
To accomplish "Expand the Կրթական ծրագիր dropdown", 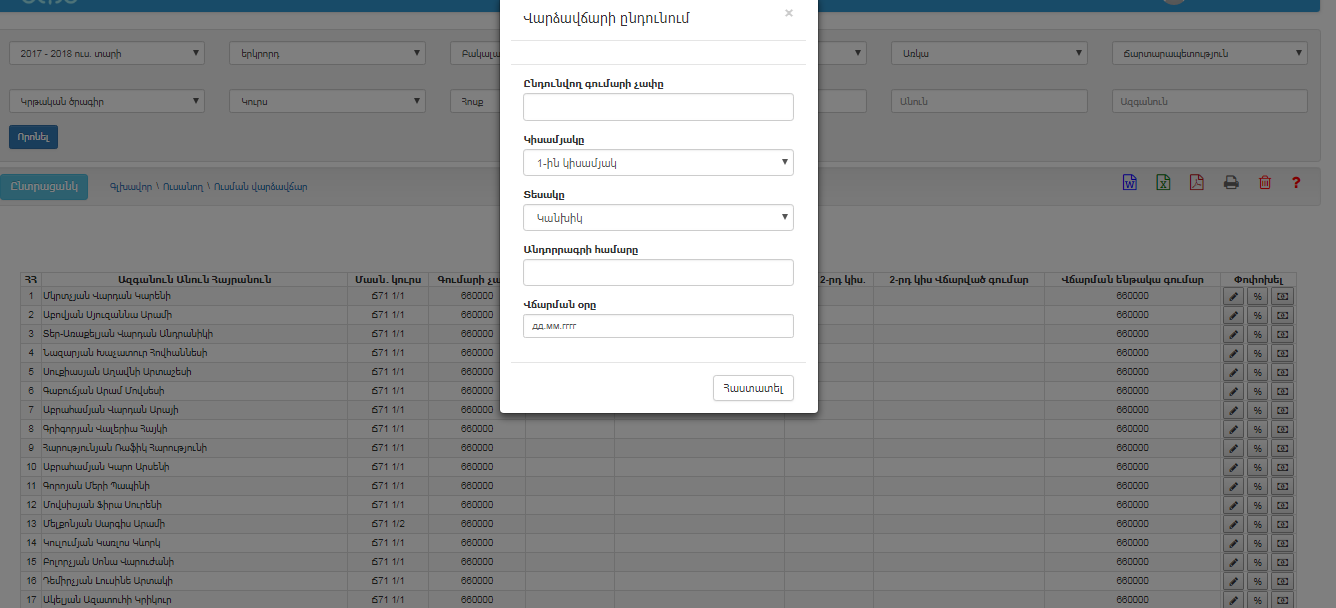I will pyautogui.click(x=106, y=101).
